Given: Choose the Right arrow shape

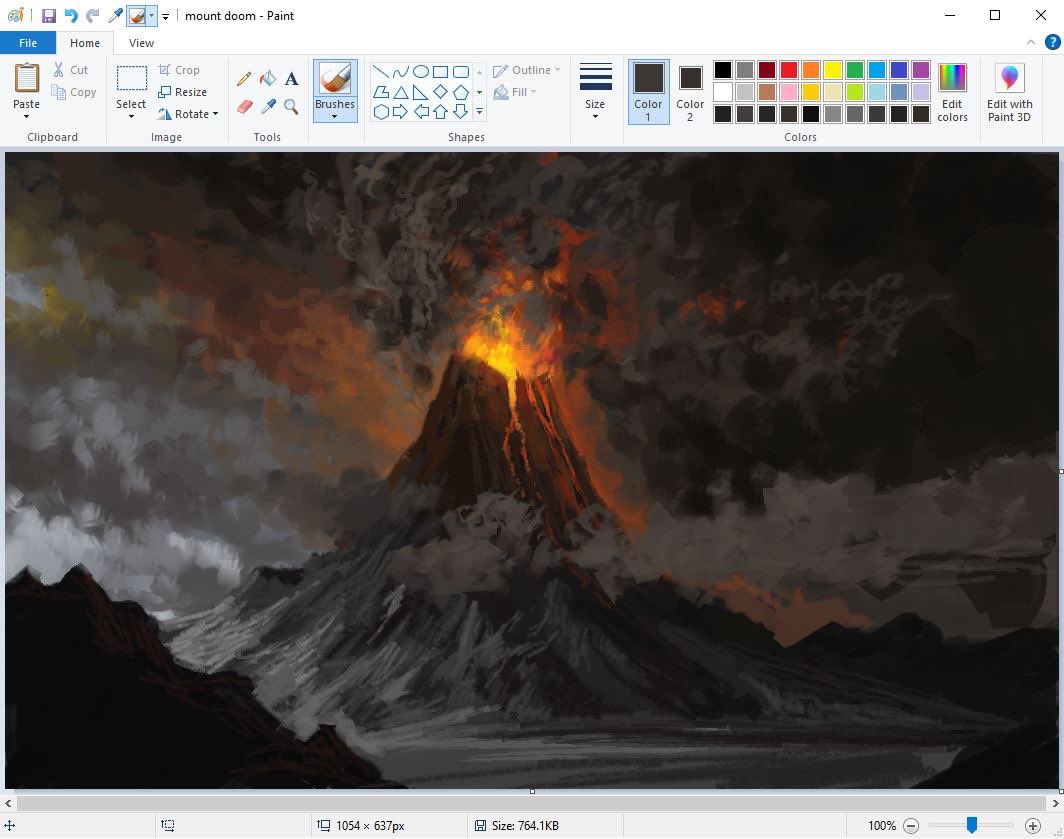Looking at the screenshot, I should (400, 112).
